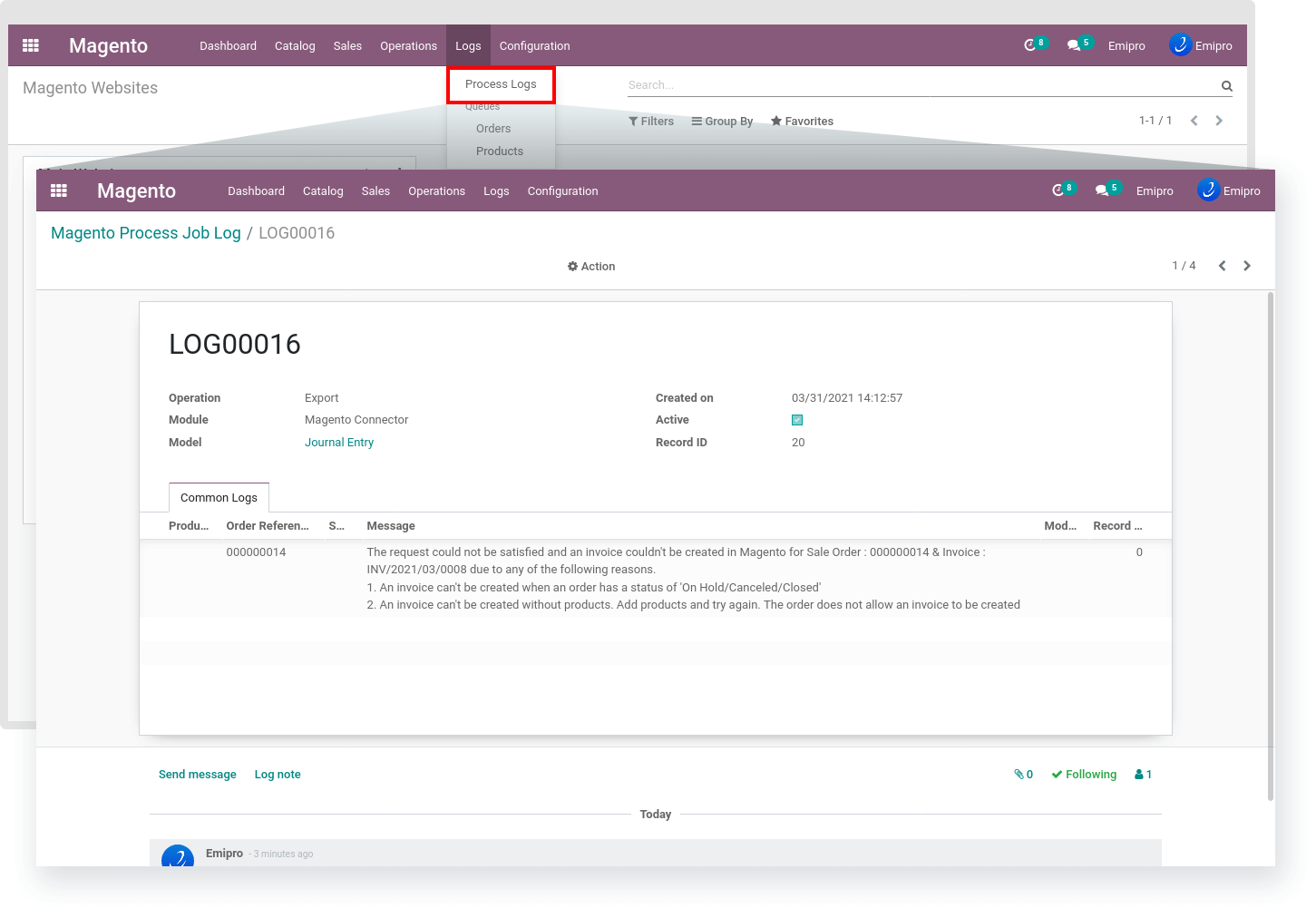Sort by Record column header

[1117, 526]
